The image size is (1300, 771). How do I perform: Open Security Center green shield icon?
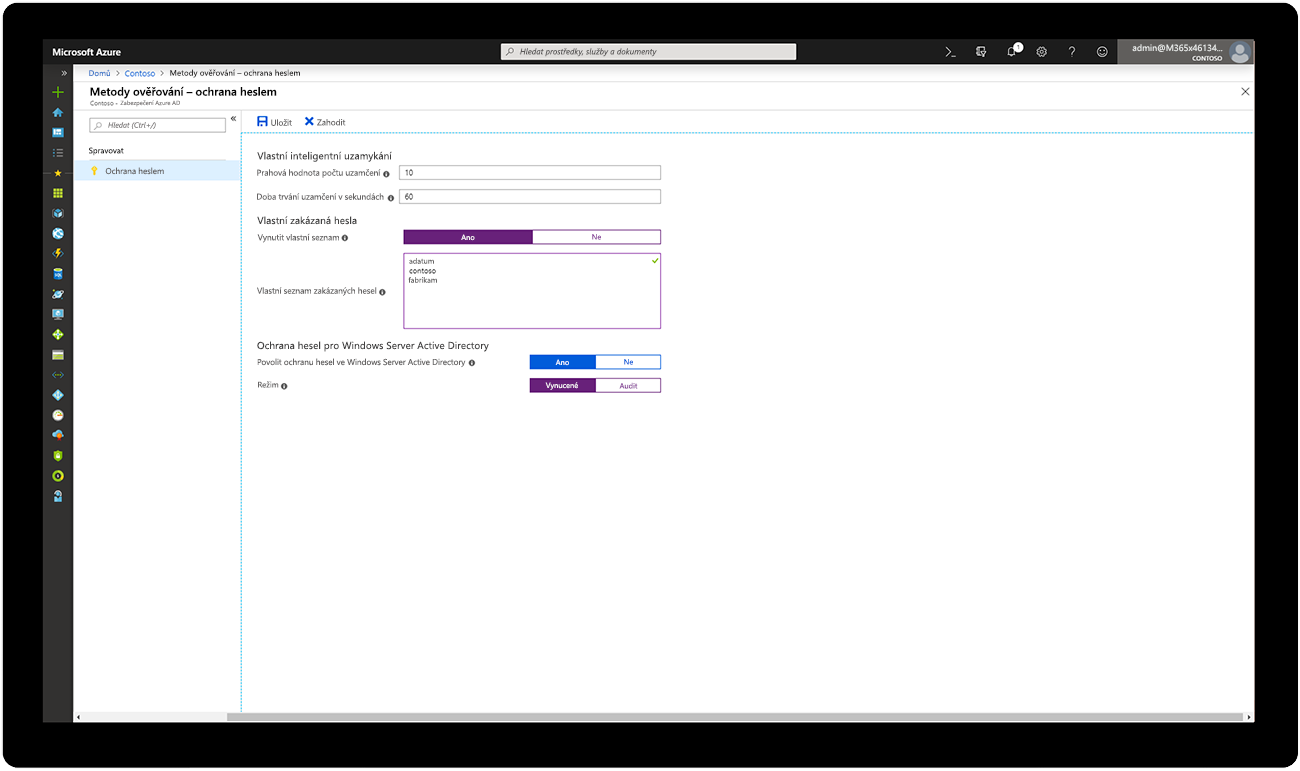[x=58, y=455]
